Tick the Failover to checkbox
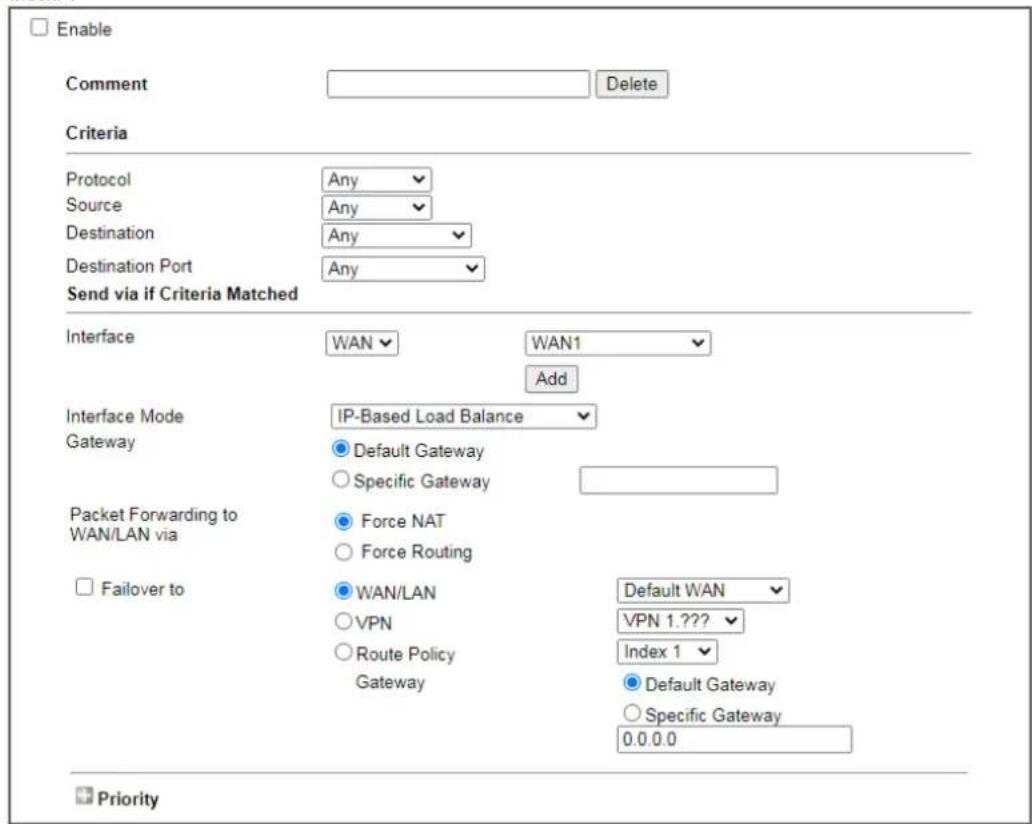Image resolution: width=1032 pixels, height=824 pixels. [84, 587]
